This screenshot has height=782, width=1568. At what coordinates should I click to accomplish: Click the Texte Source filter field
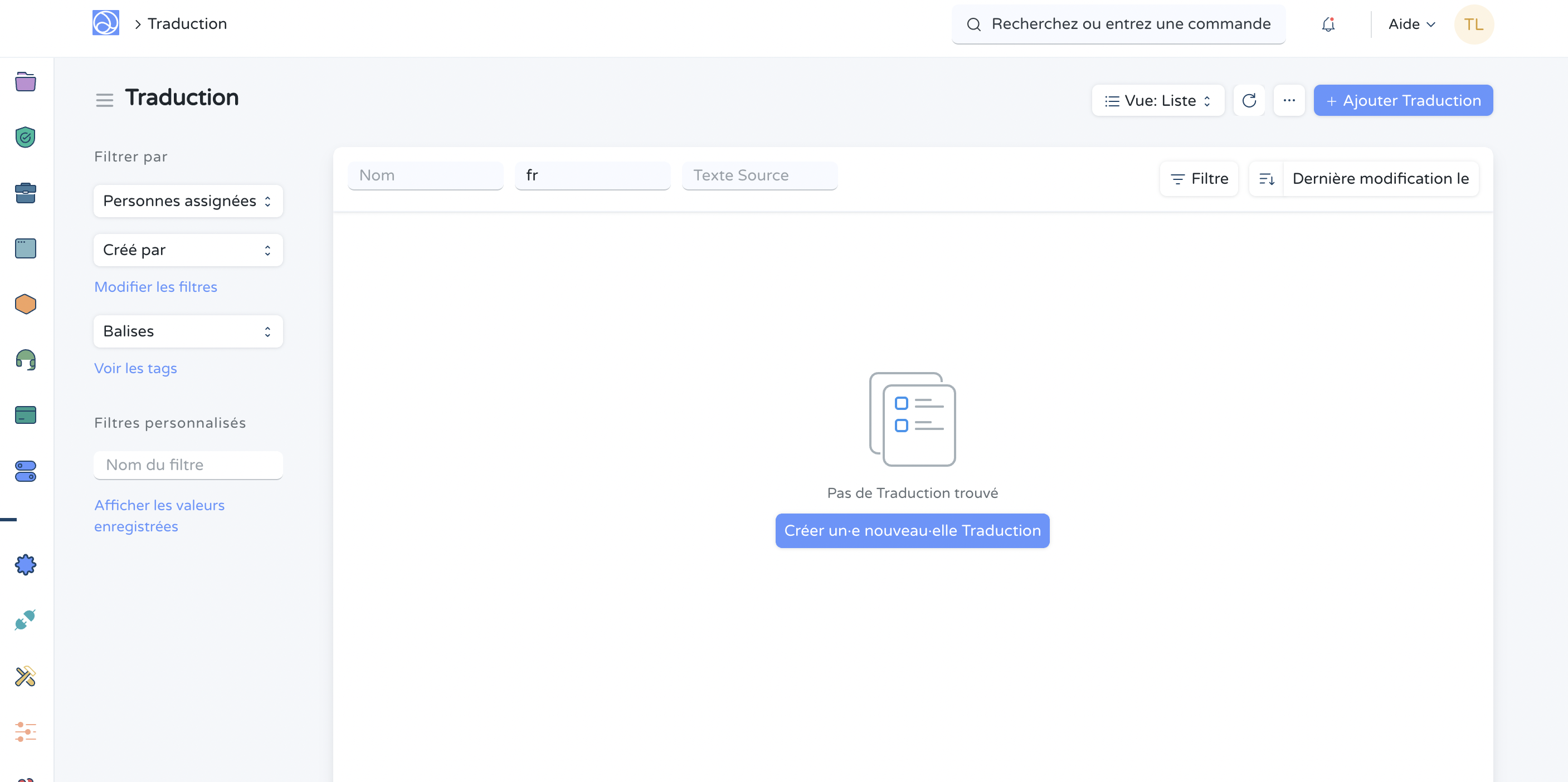point(759,176)
